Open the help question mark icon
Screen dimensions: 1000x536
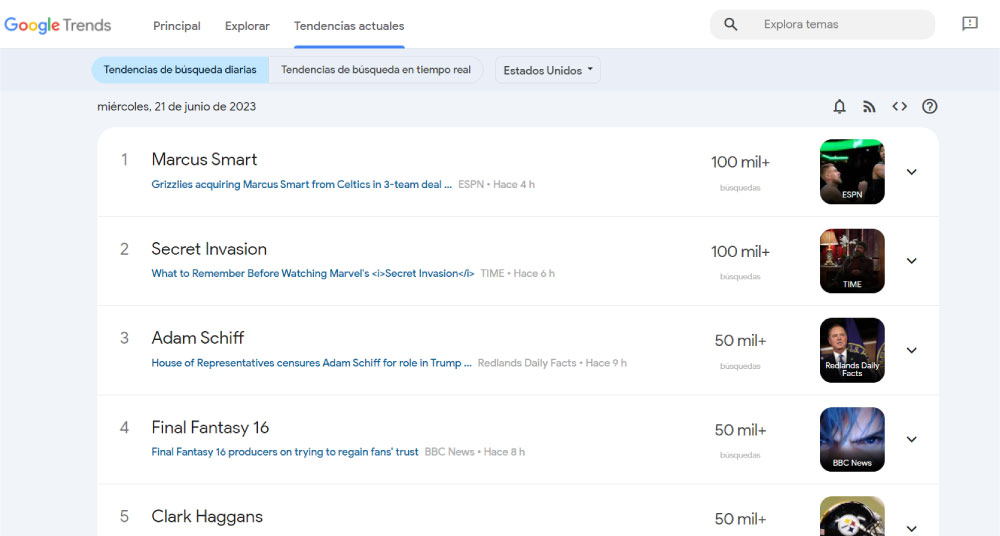tap(929, 107)
